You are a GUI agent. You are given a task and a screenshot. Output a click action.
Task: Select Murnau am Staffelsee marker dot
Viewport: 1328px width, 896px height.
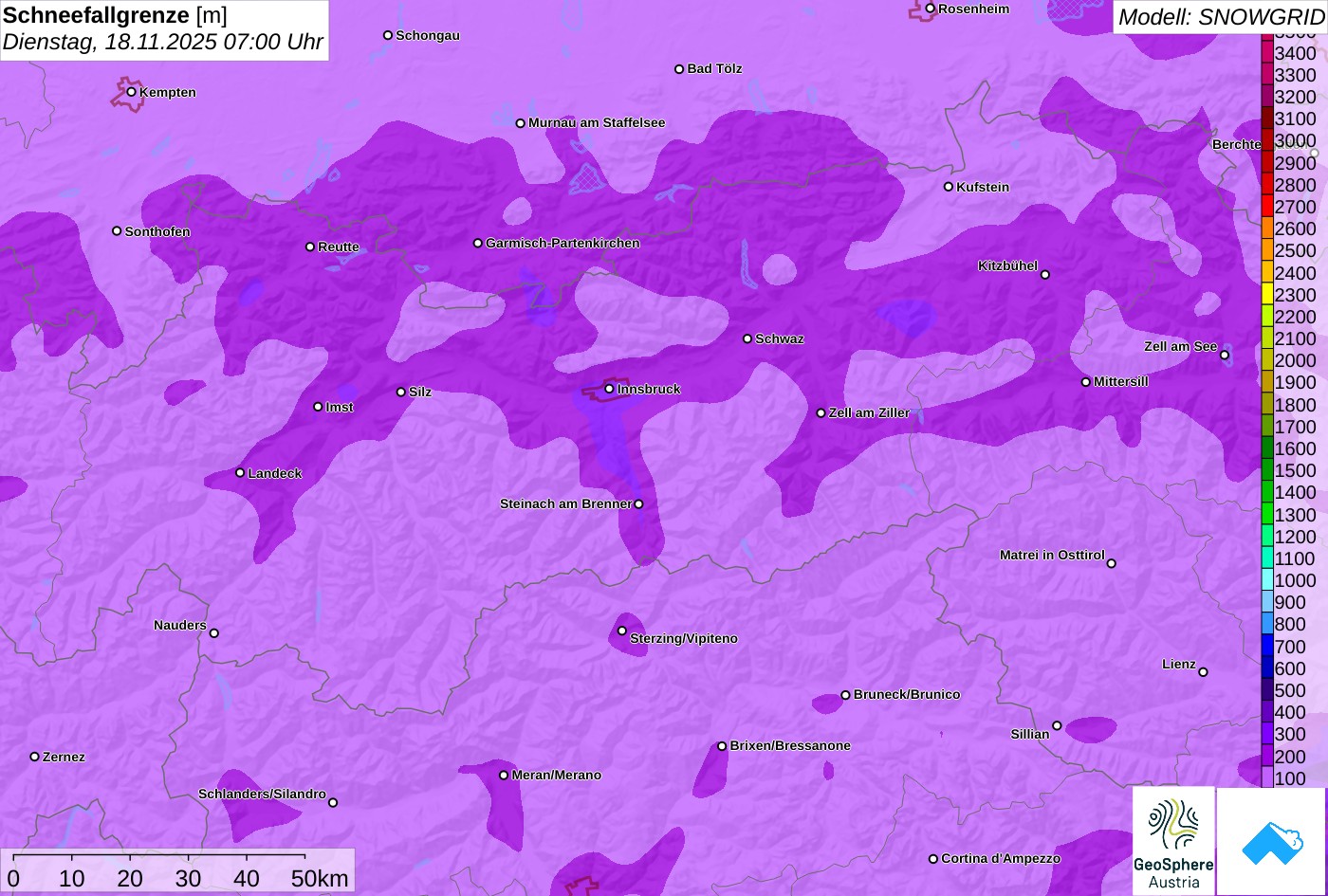click(521, 123)
